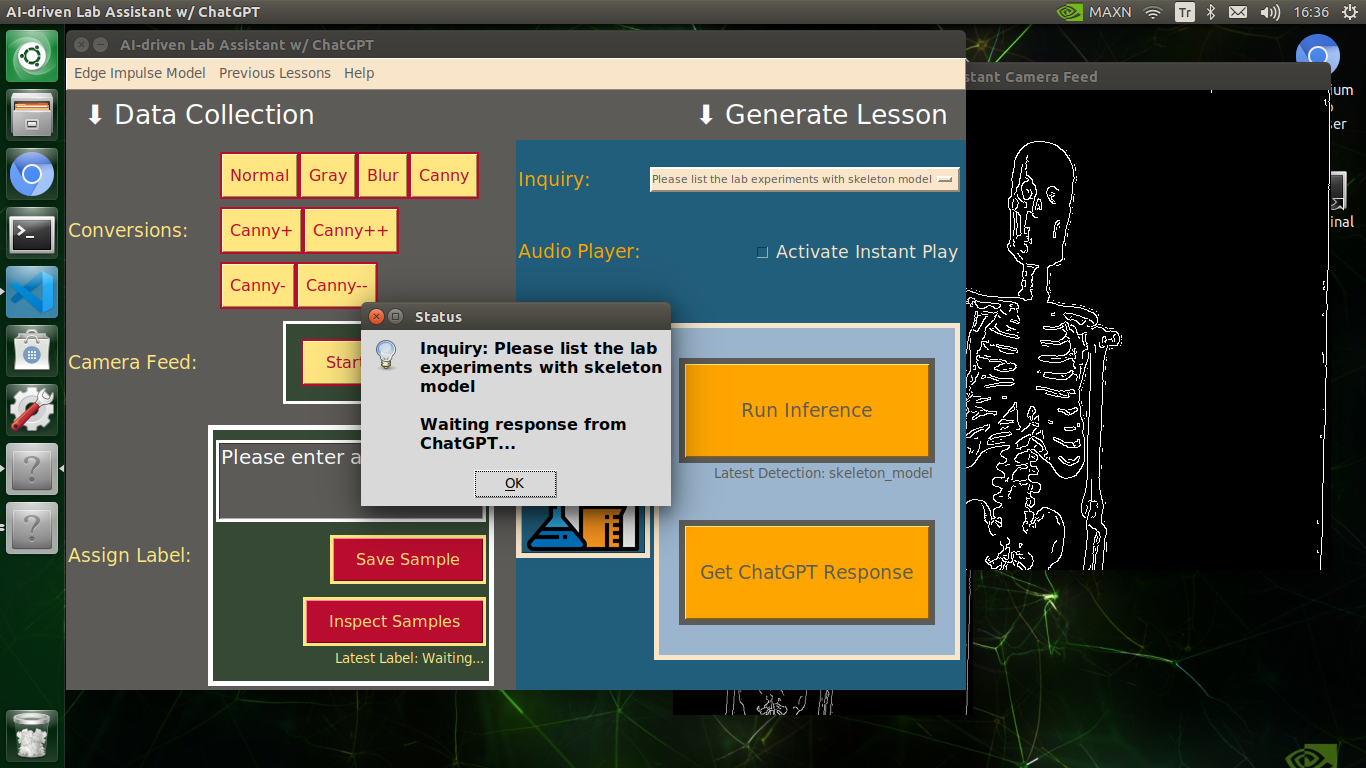This screenshot has height=768, width=1366.
Task: Click the upper question-mark dock icon
Action: point(33,469)
